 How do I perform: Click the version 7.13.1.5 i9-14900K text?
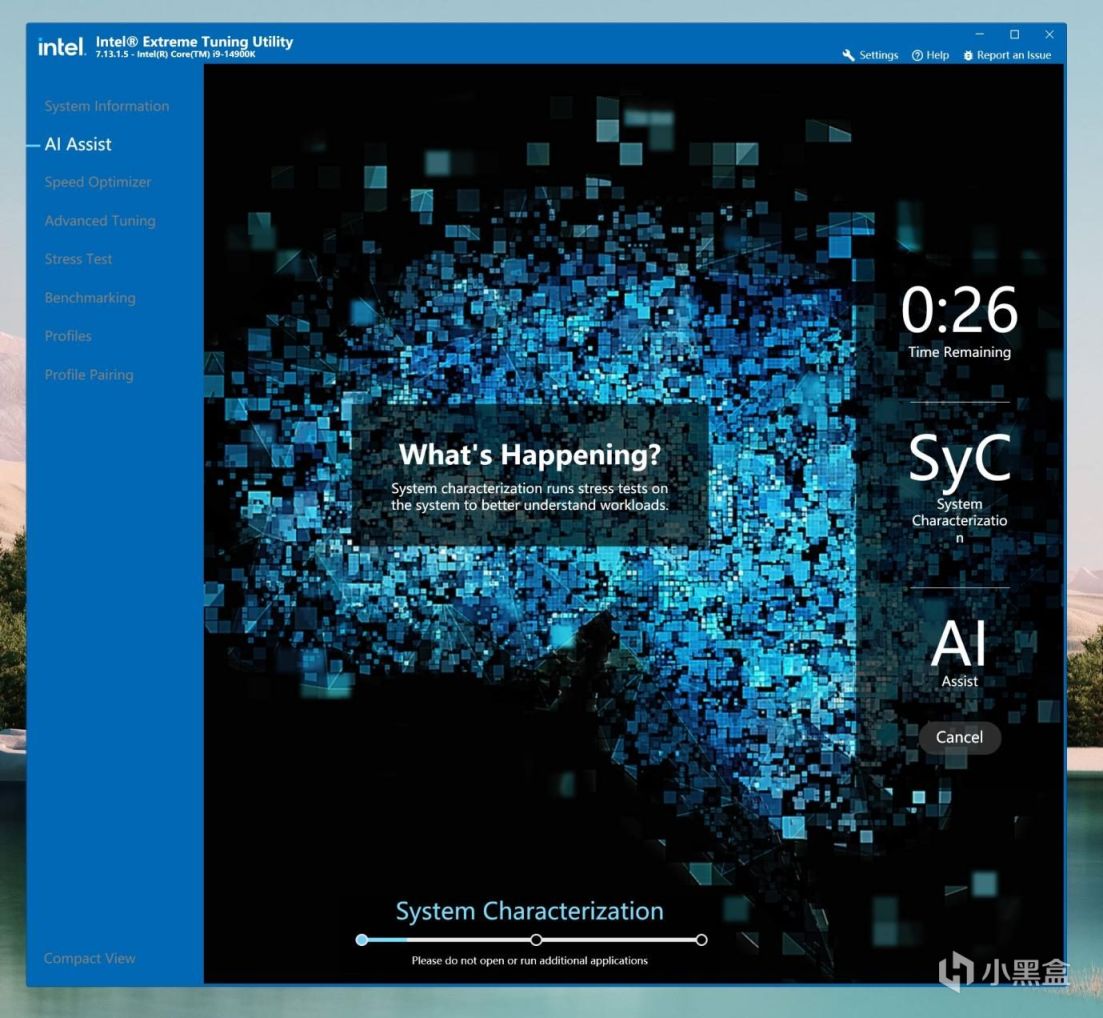[175, 54]
